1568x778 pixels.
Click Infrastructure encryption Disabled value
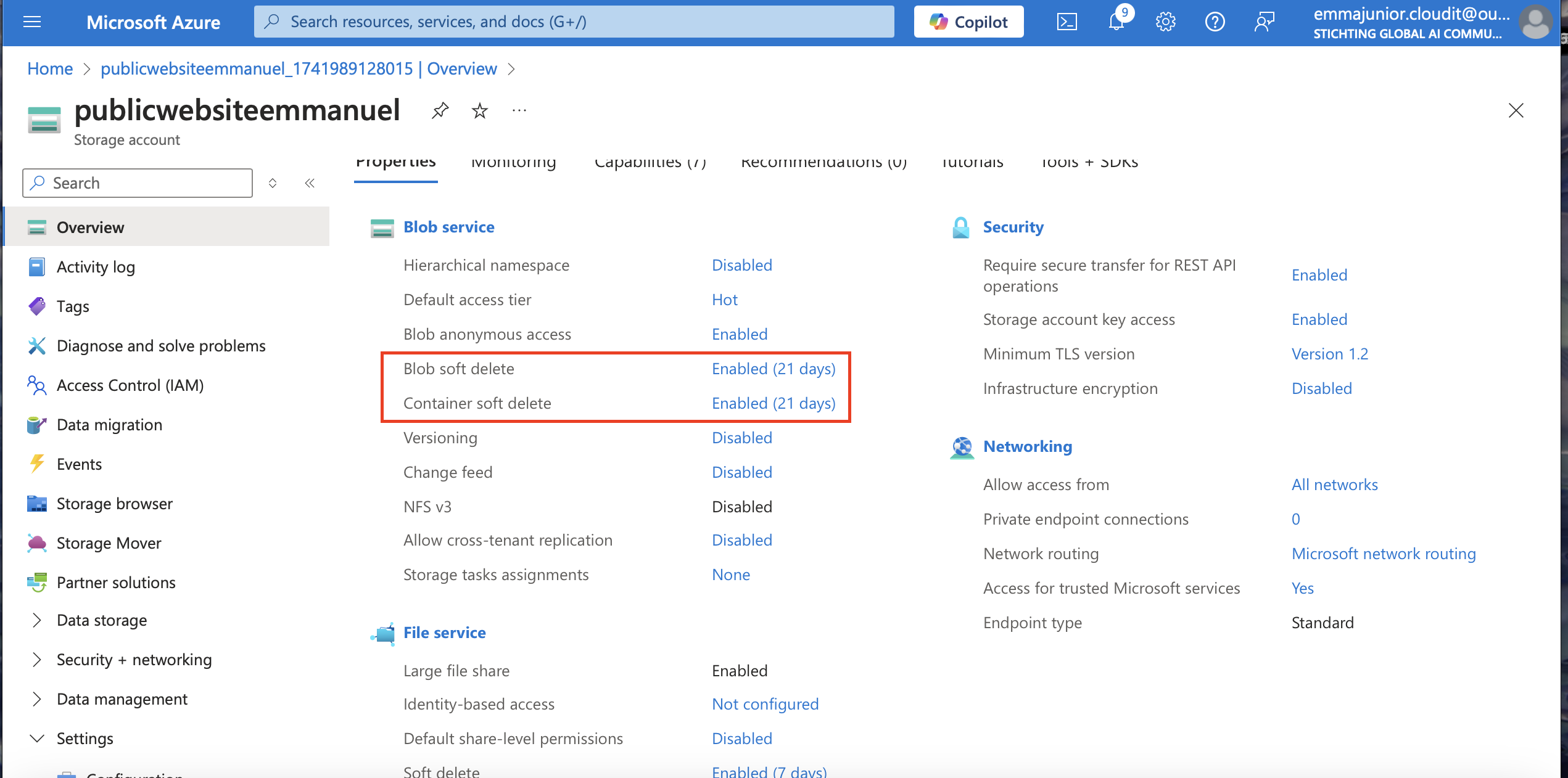tap(1322, 388)
